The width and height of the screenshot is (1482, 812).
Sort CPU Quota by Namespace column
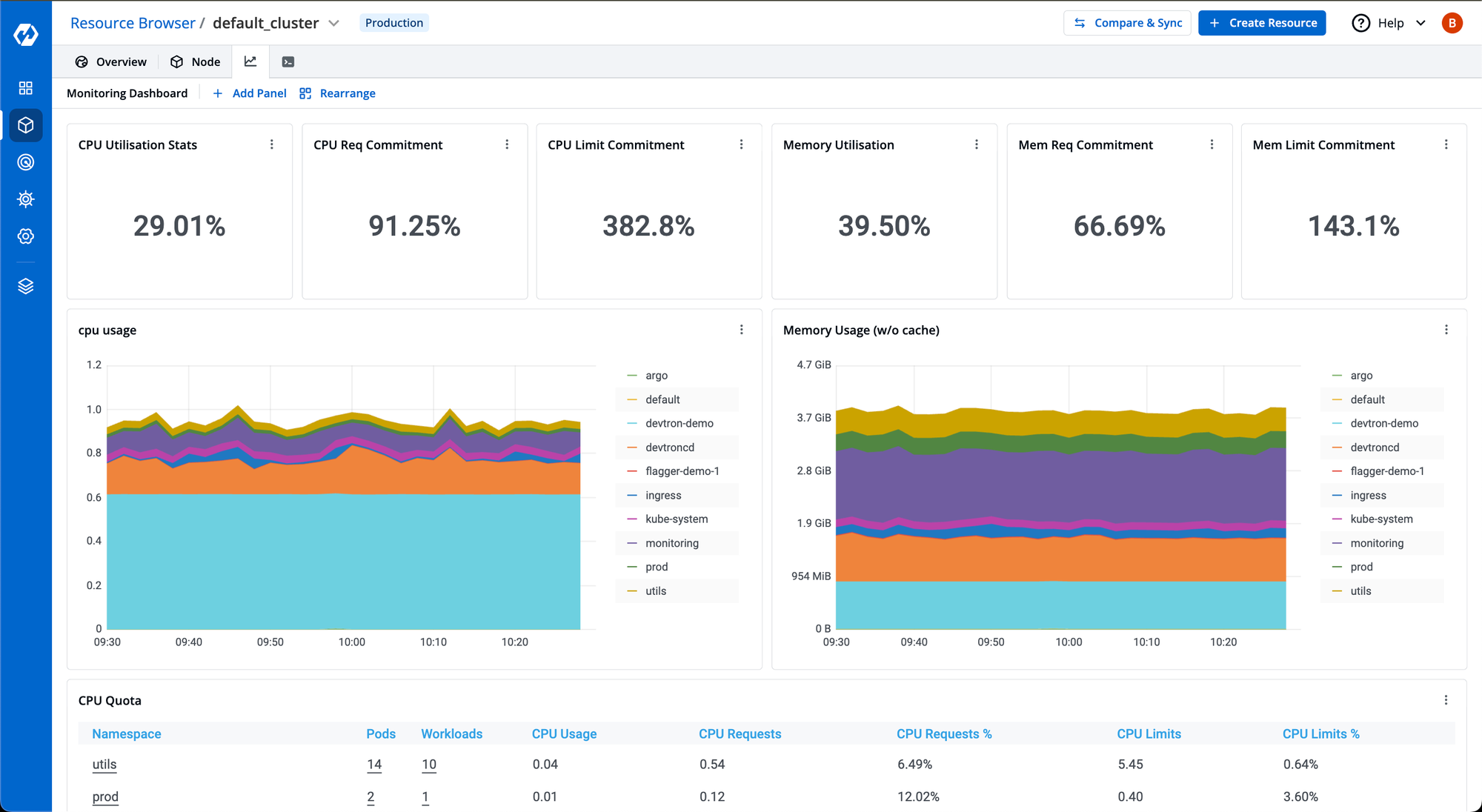(127, 734)
